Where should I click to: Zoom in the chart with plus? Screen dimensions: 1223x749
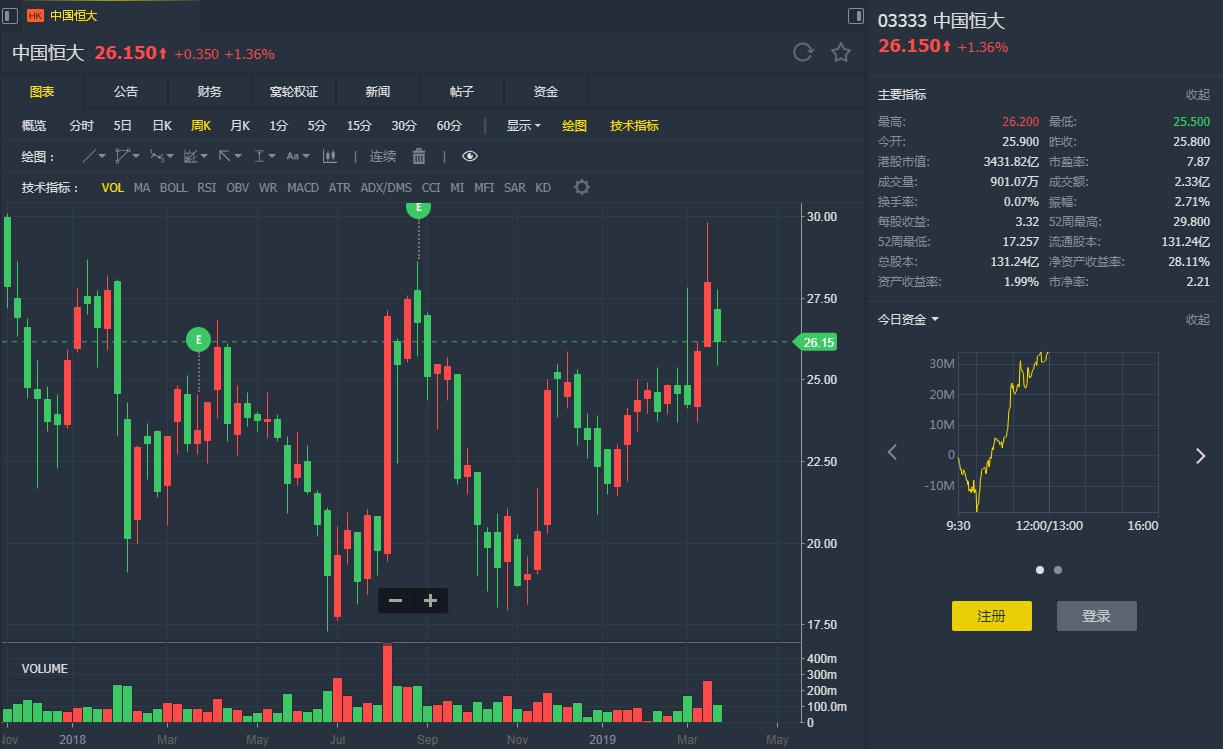tap(430, 600)
